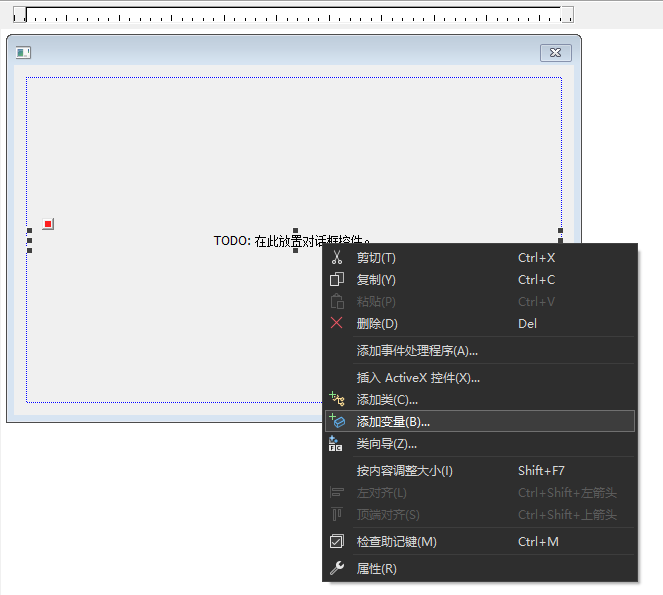
Task: Choose 复制(Y) from the context menu
Action: pos(480,280)
